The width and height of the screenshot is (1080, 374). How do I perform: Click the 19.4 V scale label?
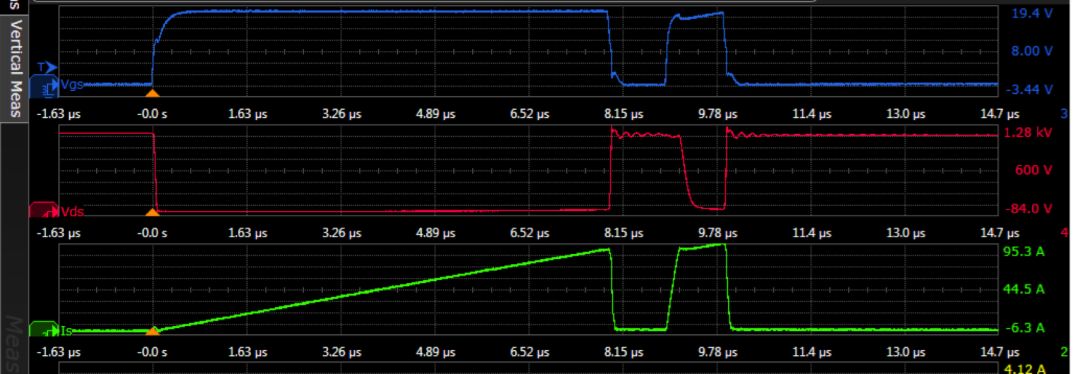point(1032,13)
